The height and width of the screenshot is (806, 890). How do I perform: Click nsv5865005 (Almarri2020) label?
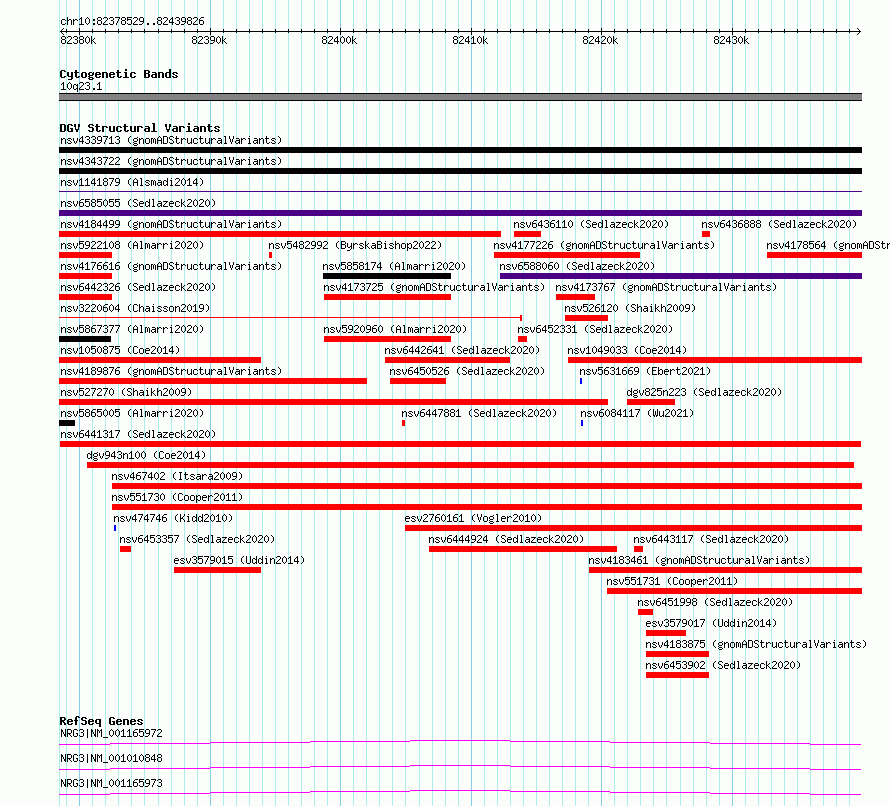132,413
